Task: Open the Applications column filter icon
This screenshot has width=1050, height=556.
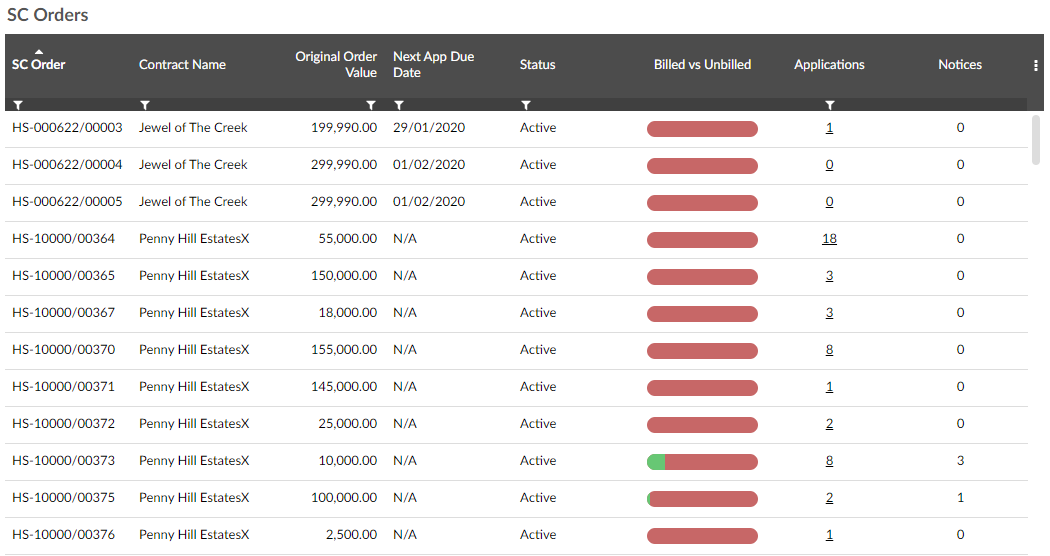Action: 829,104
